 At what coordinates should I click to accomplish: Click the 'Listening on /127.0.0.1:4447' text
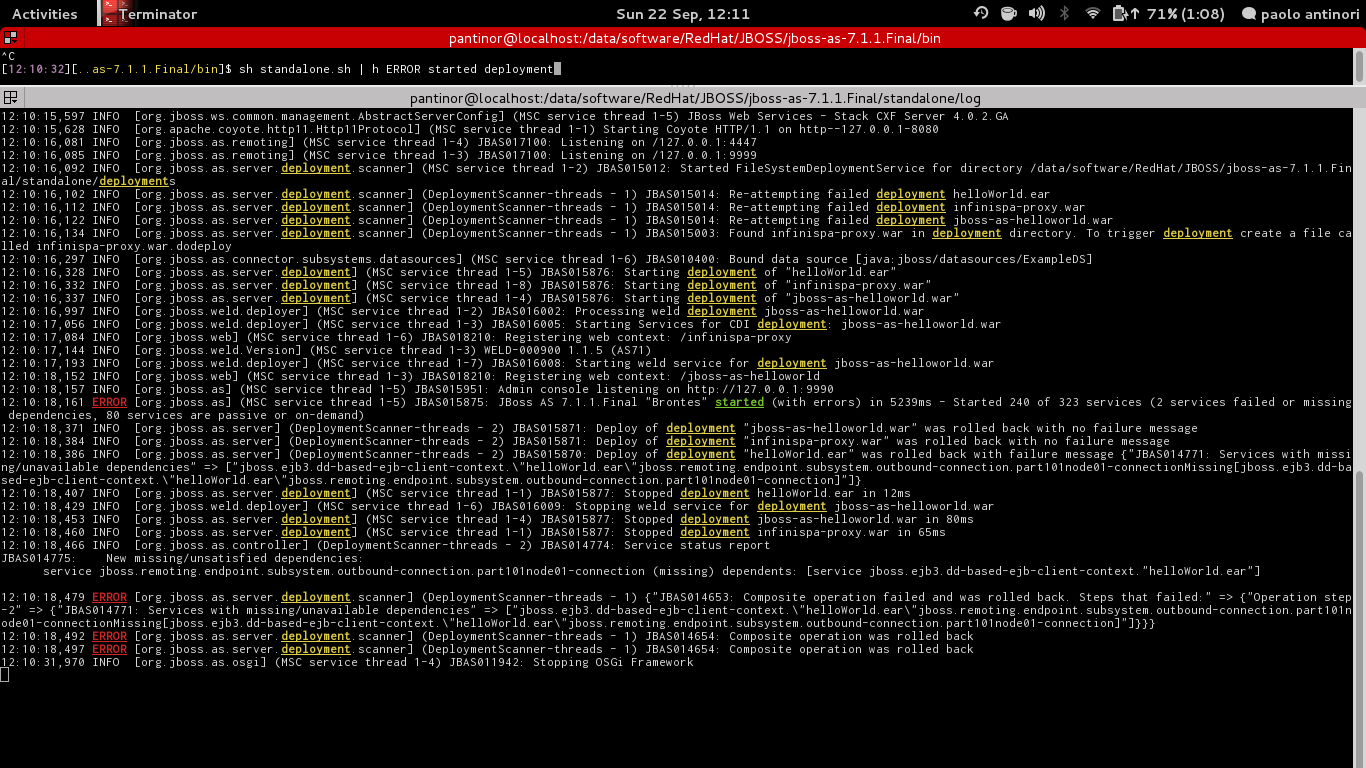coord(658,142)
